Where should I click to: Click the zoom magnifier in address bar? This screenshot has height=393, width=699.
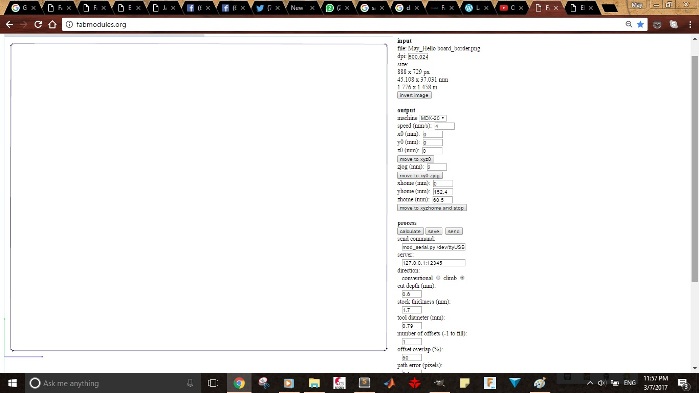coord(629,25)
